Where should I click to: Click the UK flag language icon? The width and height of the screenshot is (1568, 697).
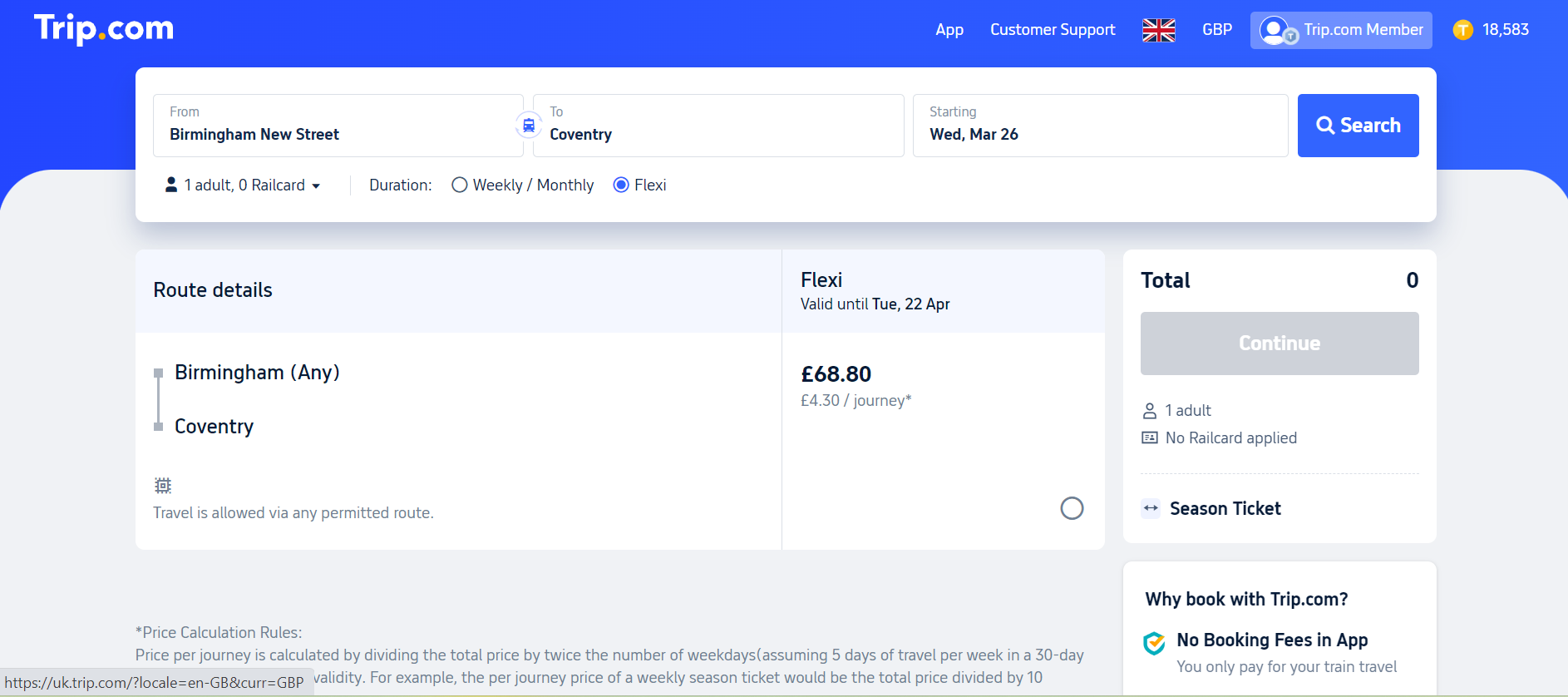(x=1159, y=30)
